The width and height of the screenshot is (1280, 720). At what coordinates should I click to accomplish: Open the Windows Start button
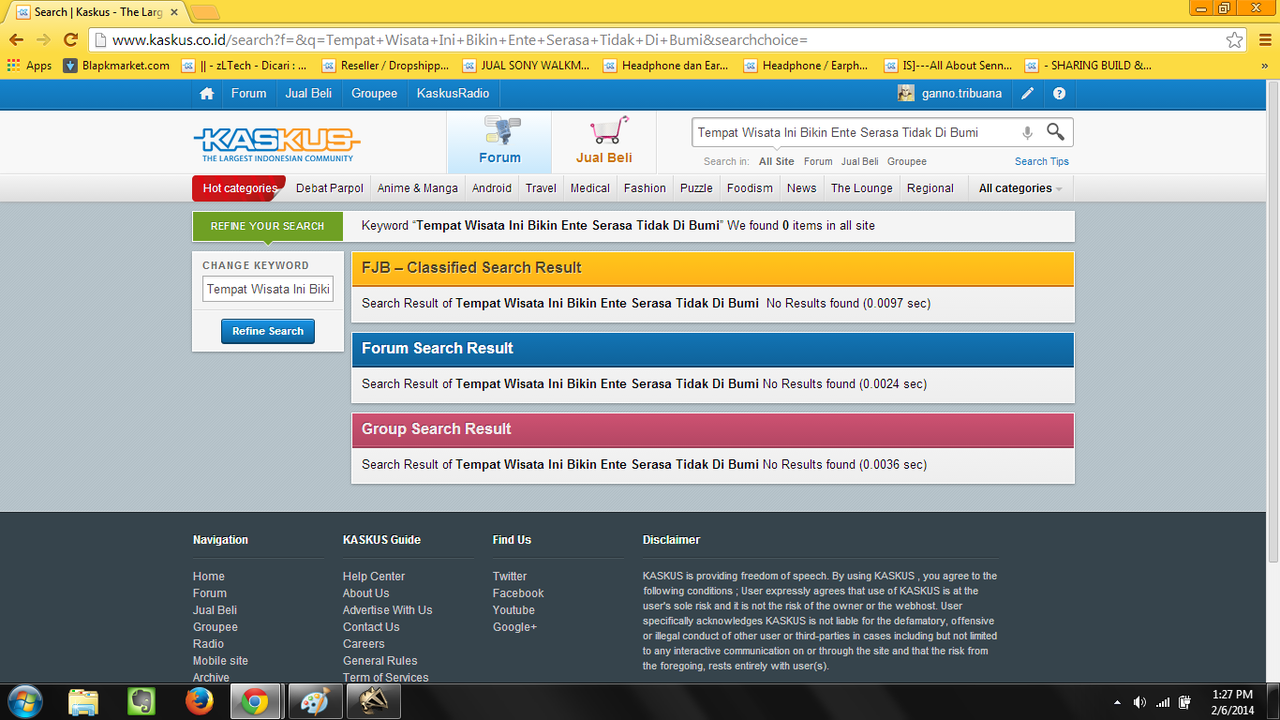pyautogui.click(x=24, y=702)
